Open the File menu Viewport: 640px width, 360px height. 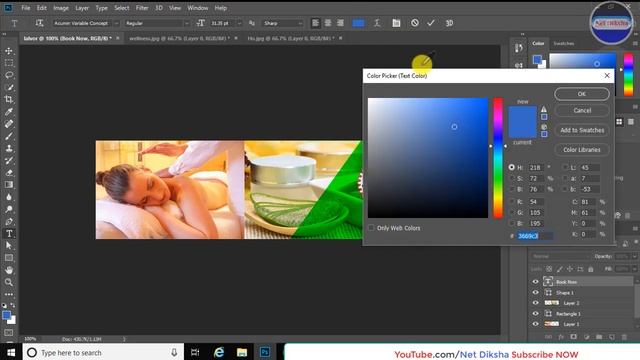point(26,8)
